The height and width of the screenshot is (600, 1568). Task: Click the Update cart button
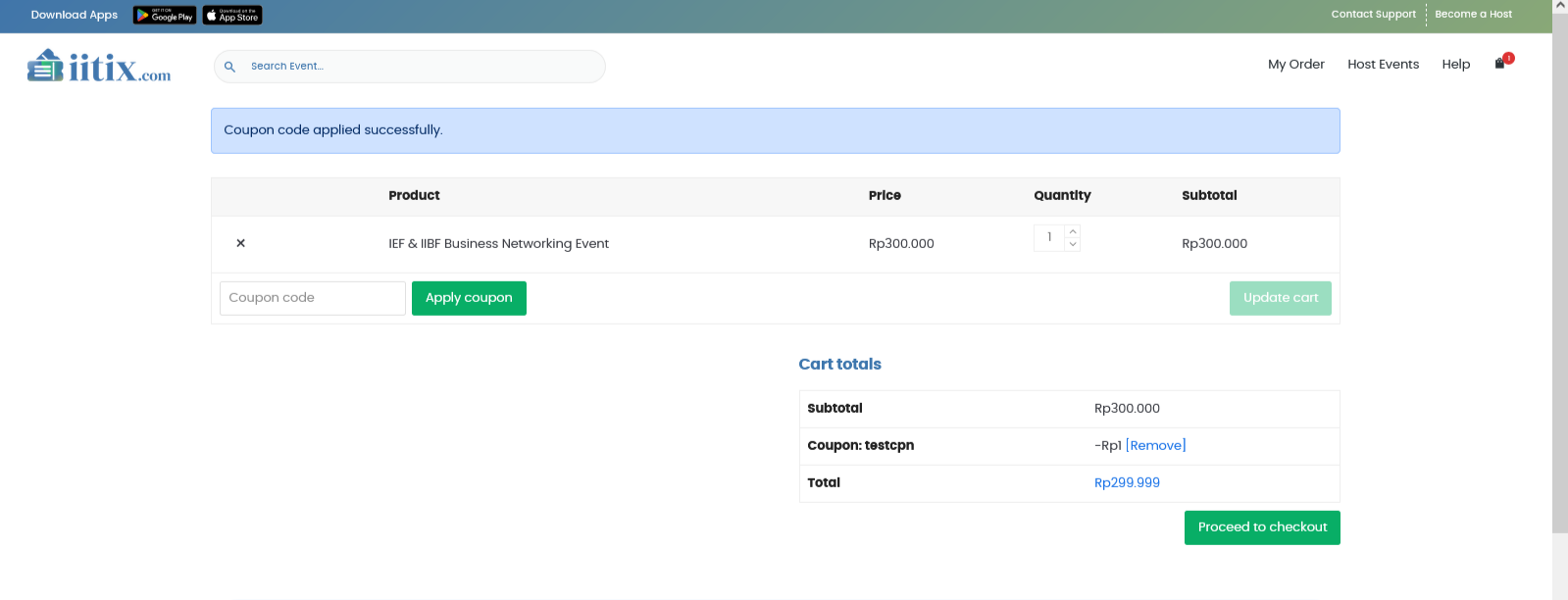1280,298
